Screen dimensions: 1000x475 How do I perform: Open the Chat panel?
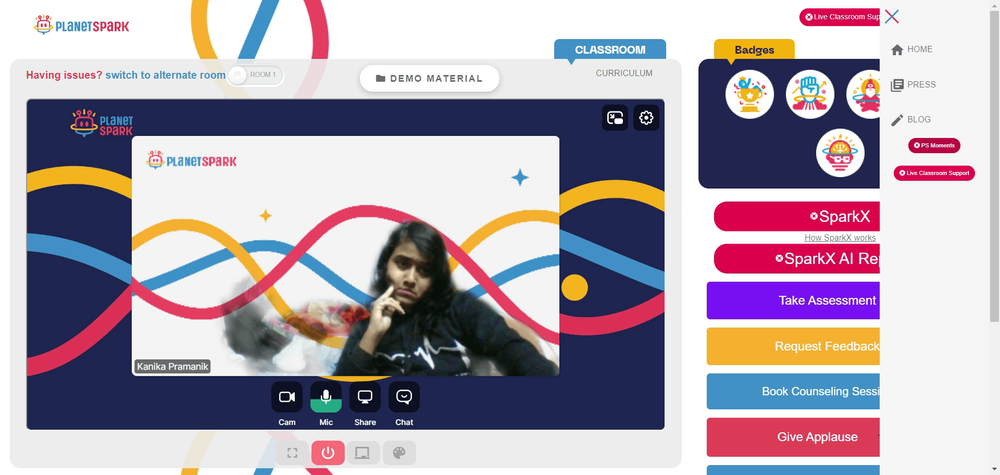[x=404, y=397]
